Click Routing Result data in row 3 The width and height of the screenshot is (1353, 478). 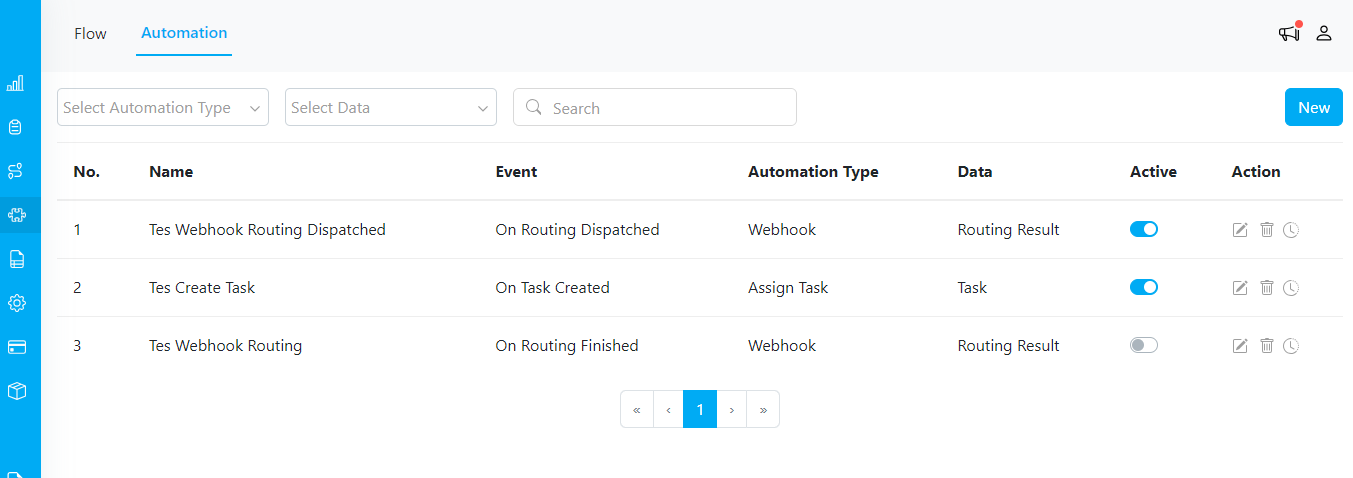1008,346
